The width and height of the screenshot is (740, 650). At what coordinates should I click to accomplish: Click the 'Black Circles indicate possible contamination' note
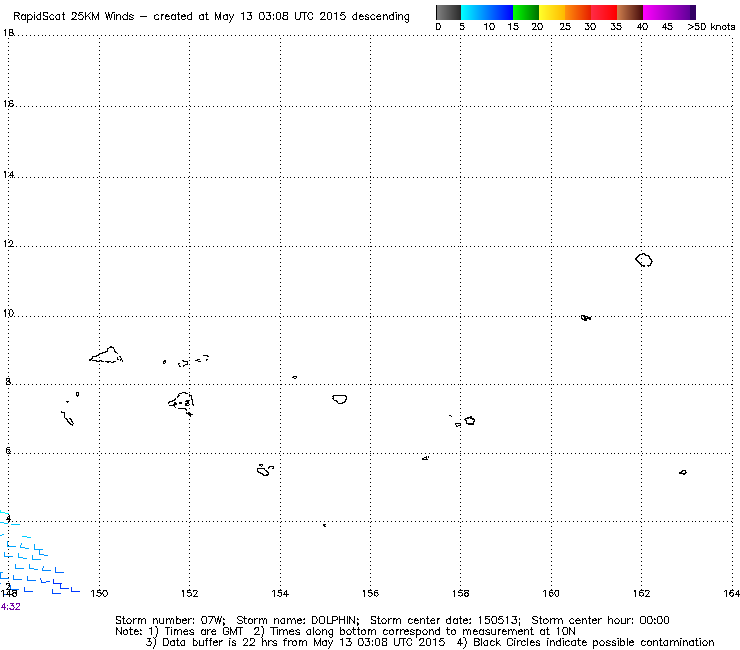[x=594, y=643]
